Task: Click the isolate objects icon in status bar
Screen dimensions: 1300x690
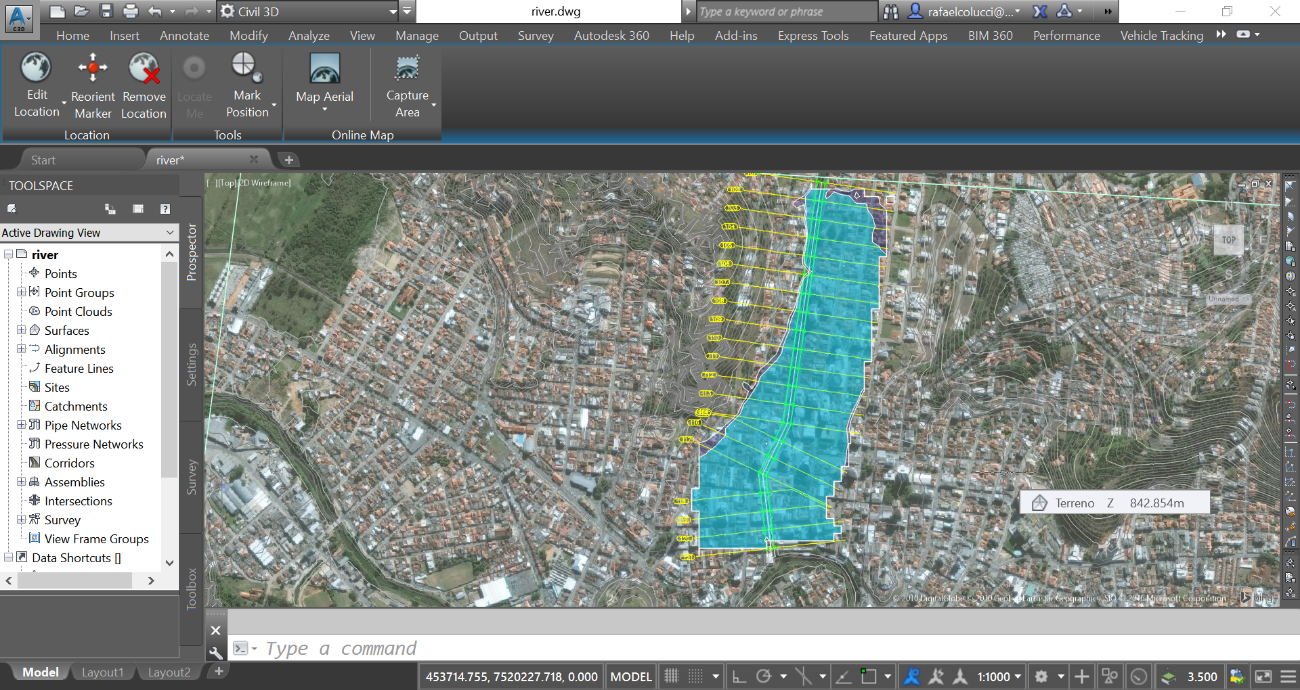Action: pos(1108,676)
